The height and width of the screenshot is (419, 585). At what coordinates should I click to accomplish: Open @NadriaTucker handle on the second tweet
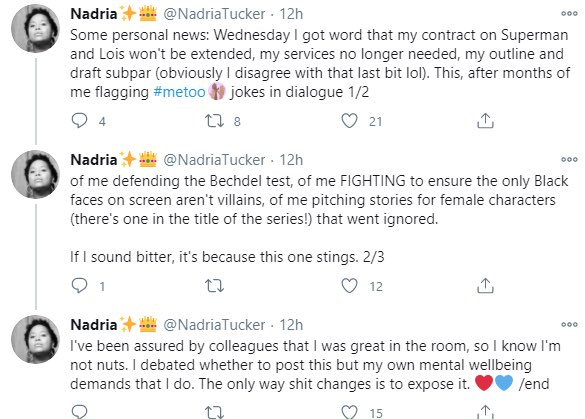click(214, 160)
